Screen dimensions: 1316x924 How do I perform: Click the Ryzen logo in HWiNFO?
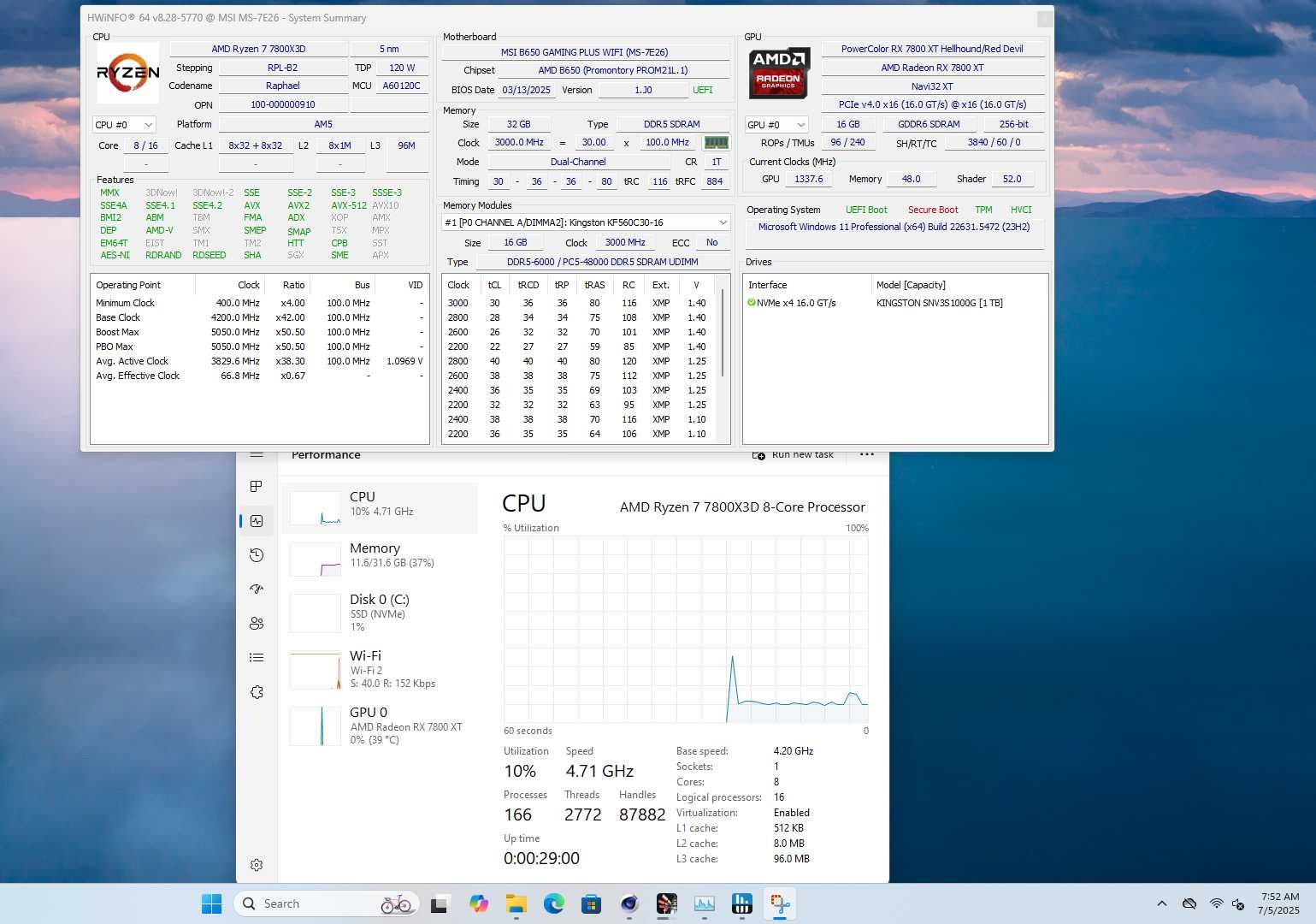click(x=127, y=74)
